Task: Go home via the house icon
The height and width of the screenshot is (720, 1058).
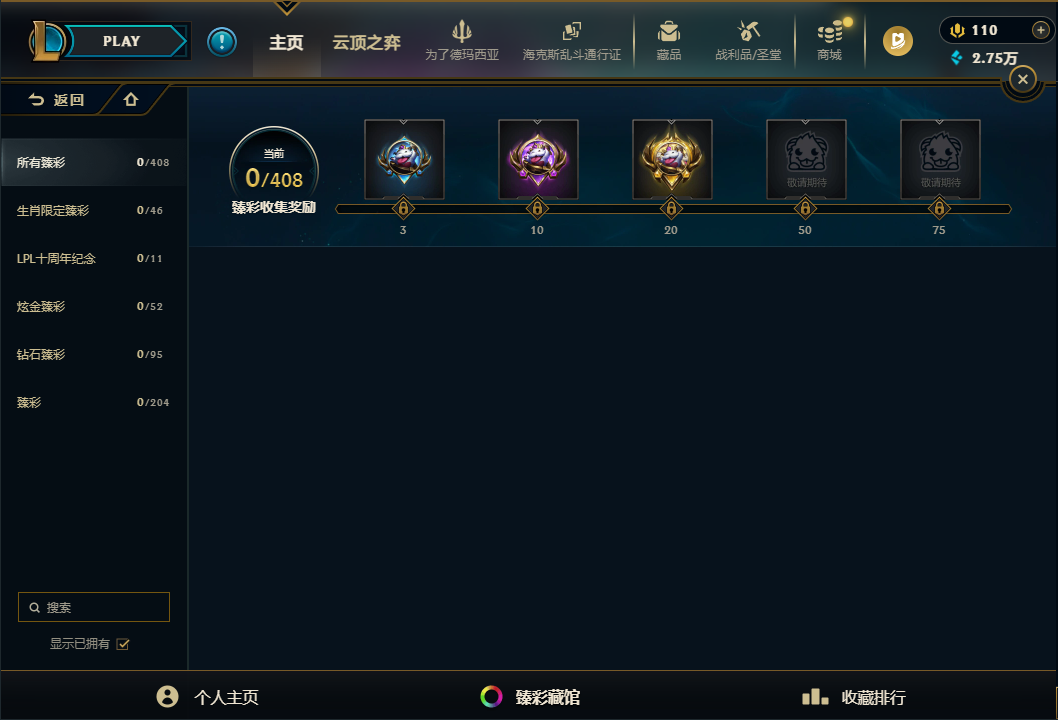Action: tap(131, 100)
